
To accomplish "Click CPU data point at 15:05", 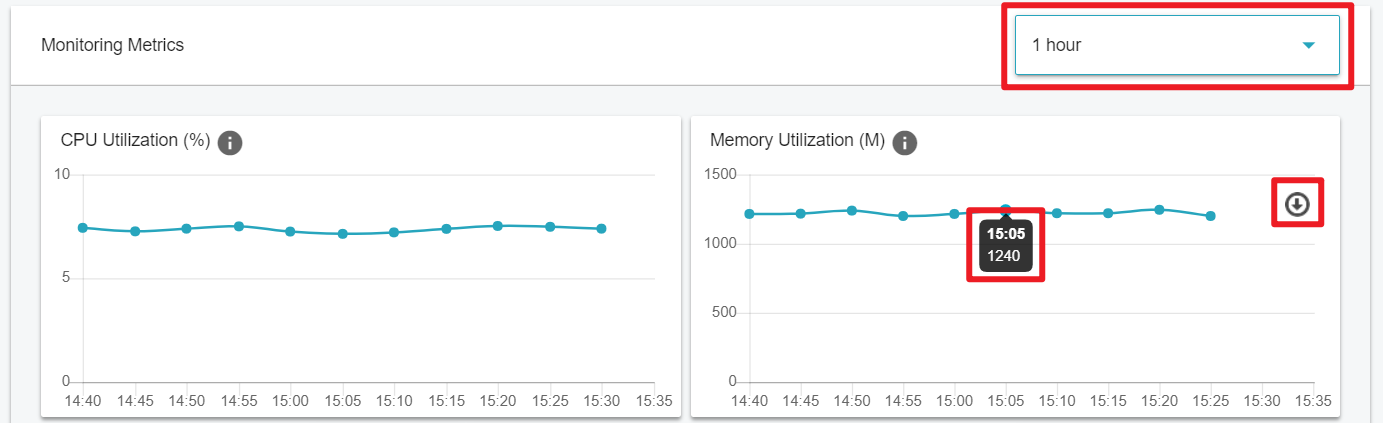I will pos(342,234).
